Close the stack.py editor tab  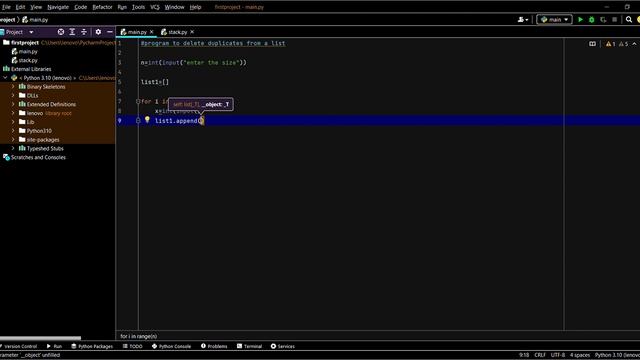click(192, 32)
